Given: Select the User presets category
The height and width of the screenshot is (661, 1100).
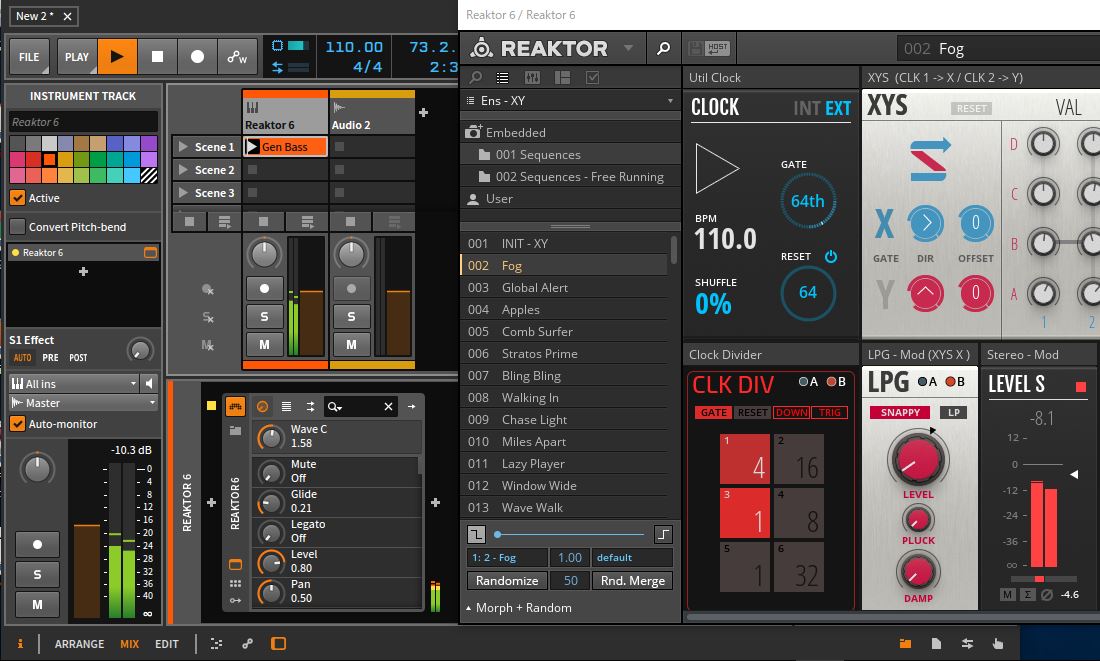Looking at the screenshot, I should [x=490, y=199].
